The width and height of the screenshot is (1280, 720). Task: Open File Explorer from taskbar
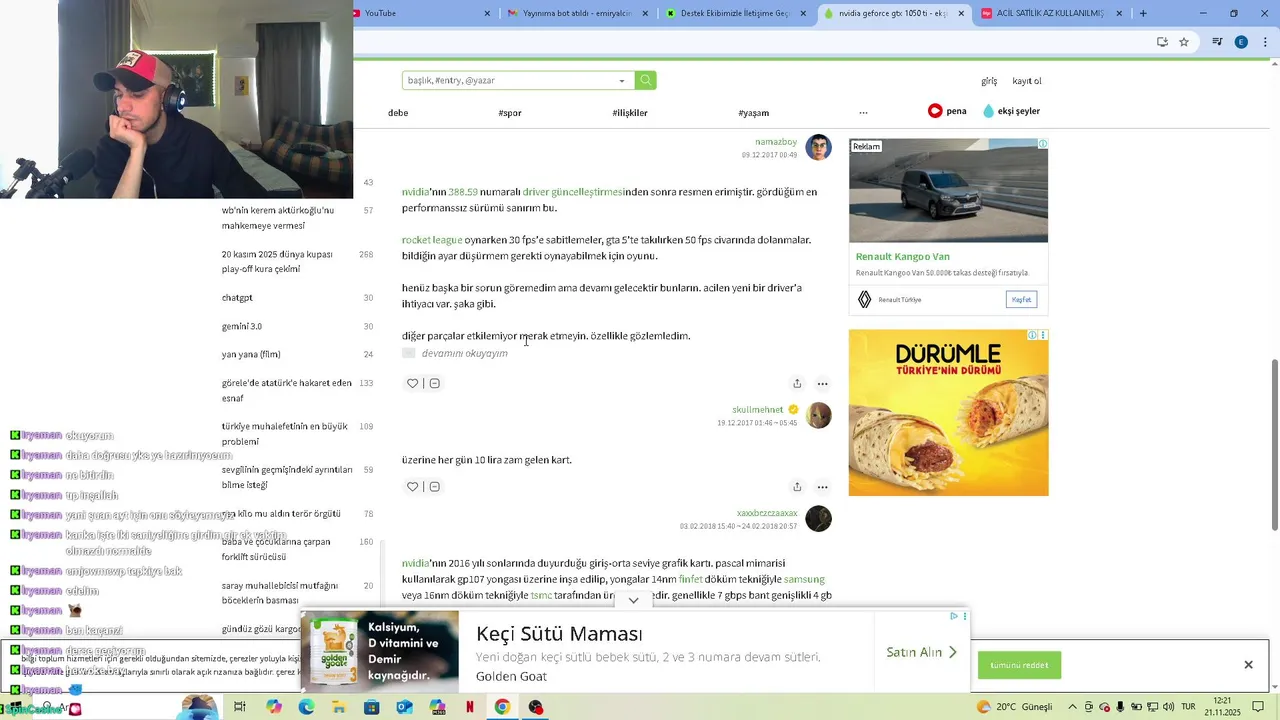click(x=339, y=707)
